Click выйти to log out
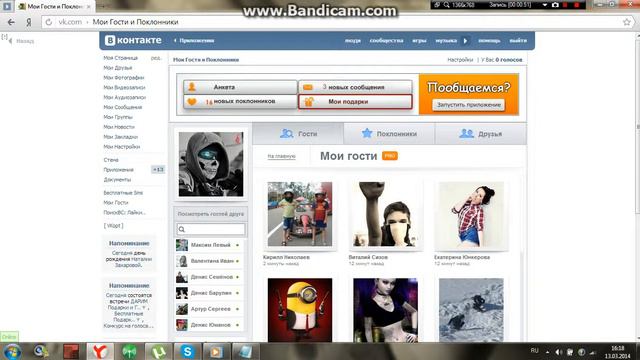This screenshot has height=360, width=640. coord(518,40)
